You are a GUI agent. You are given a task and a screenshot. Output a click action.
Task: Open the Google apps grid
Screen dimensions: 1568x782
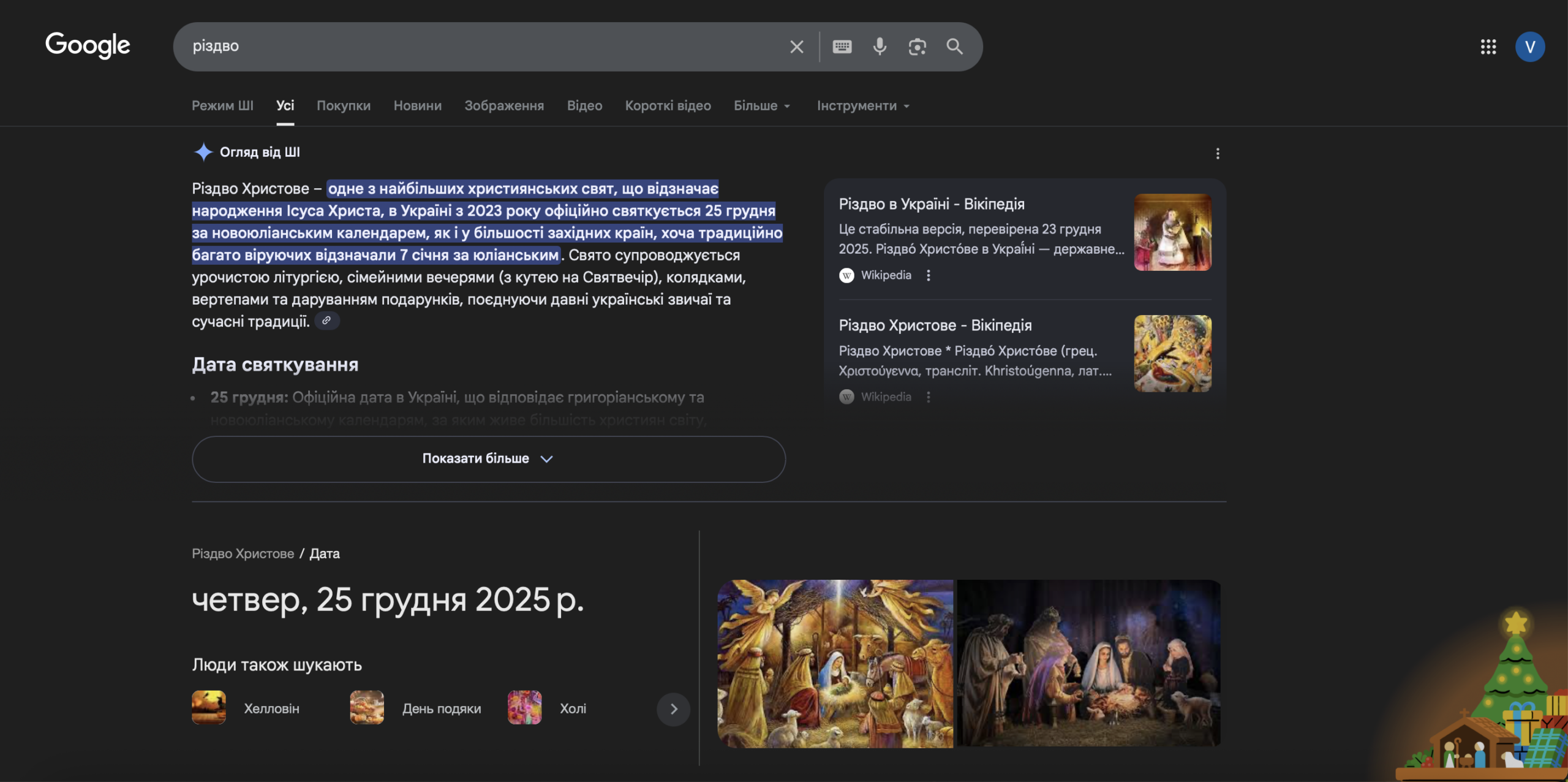pyautogui.click(x=1488, y=47)
